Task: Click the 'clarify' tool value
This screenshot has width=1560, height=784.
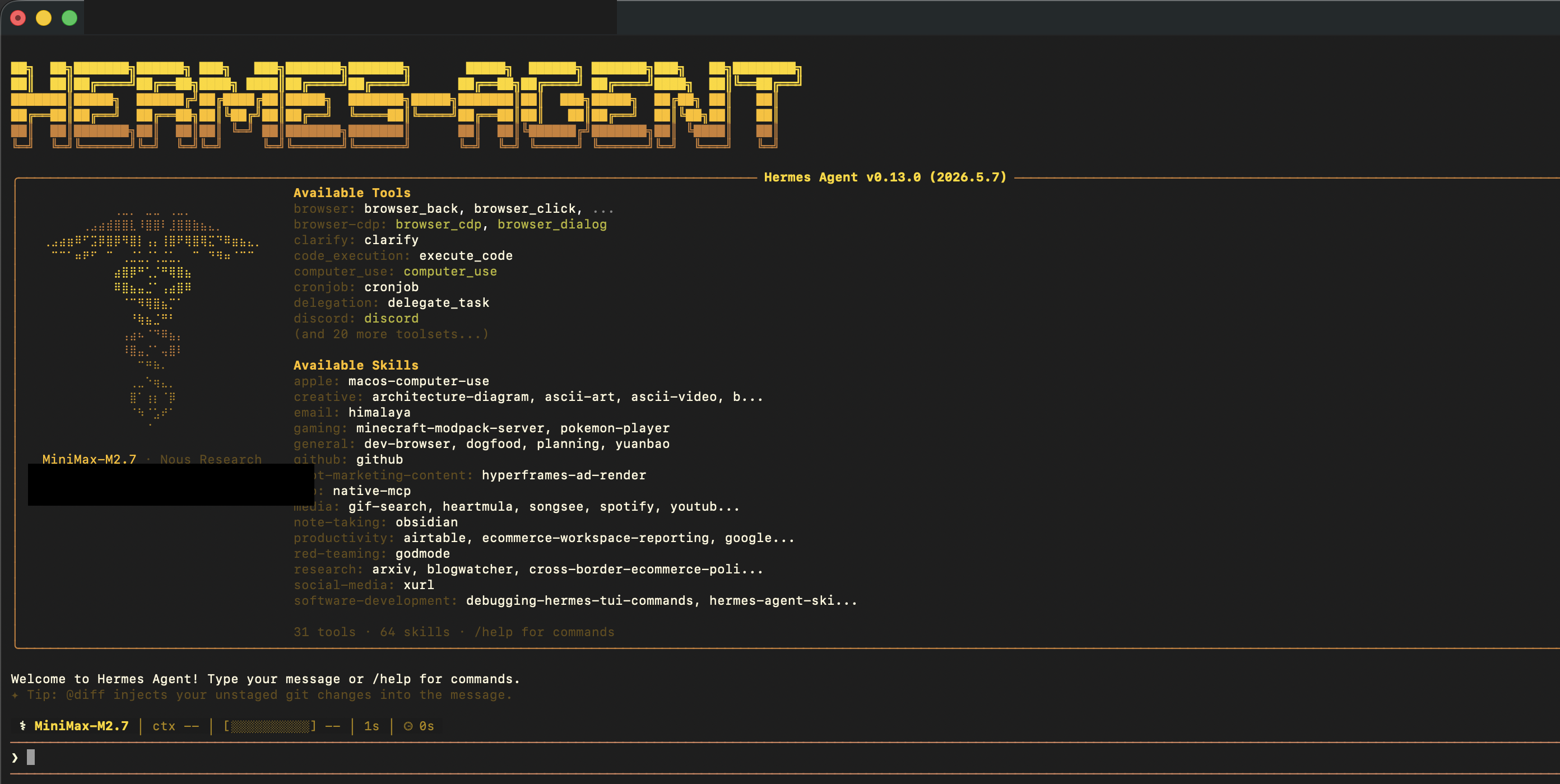Action: point(391,240)
